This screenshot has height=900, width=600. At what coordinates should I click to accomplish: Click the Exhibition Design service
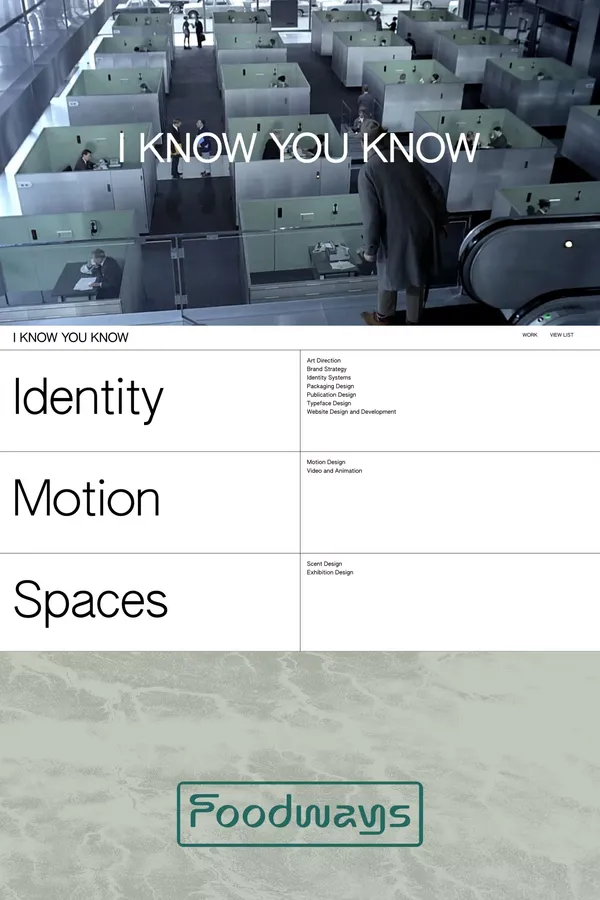(x=330, y=572)
